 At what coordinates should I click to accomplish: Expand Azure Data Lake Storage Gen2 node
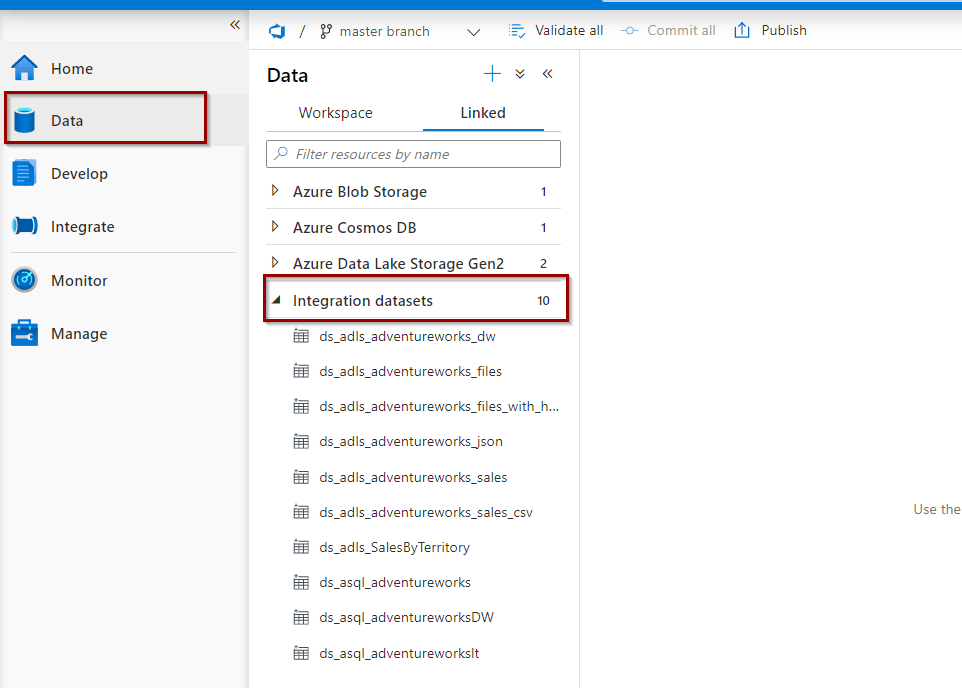[x=275, y=263]
